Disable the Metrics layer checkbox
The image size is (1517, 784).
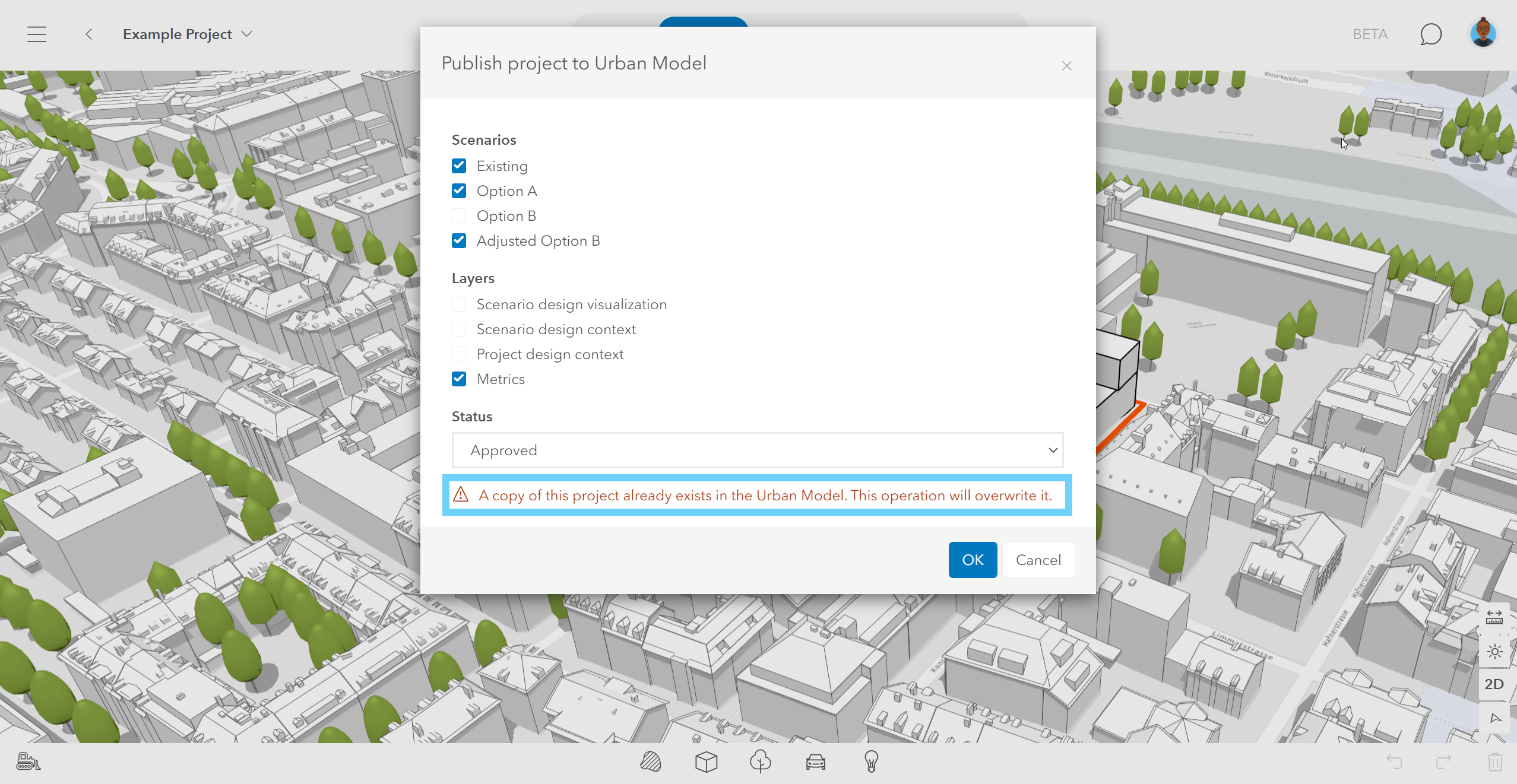pyautogui.click(x=459, y=379)
